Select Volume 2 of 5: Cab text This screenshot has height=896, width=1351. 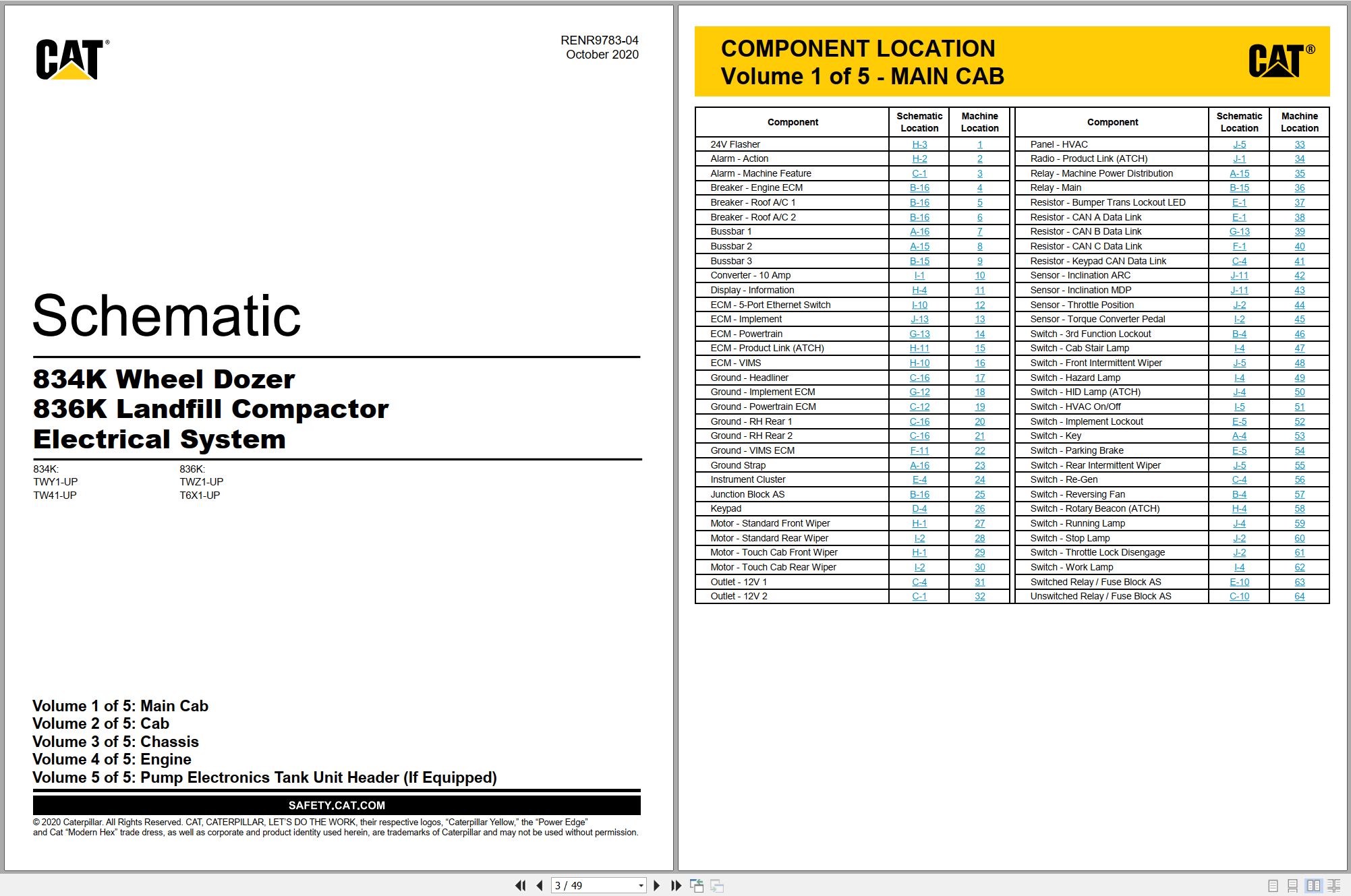[x=100, y=723]
